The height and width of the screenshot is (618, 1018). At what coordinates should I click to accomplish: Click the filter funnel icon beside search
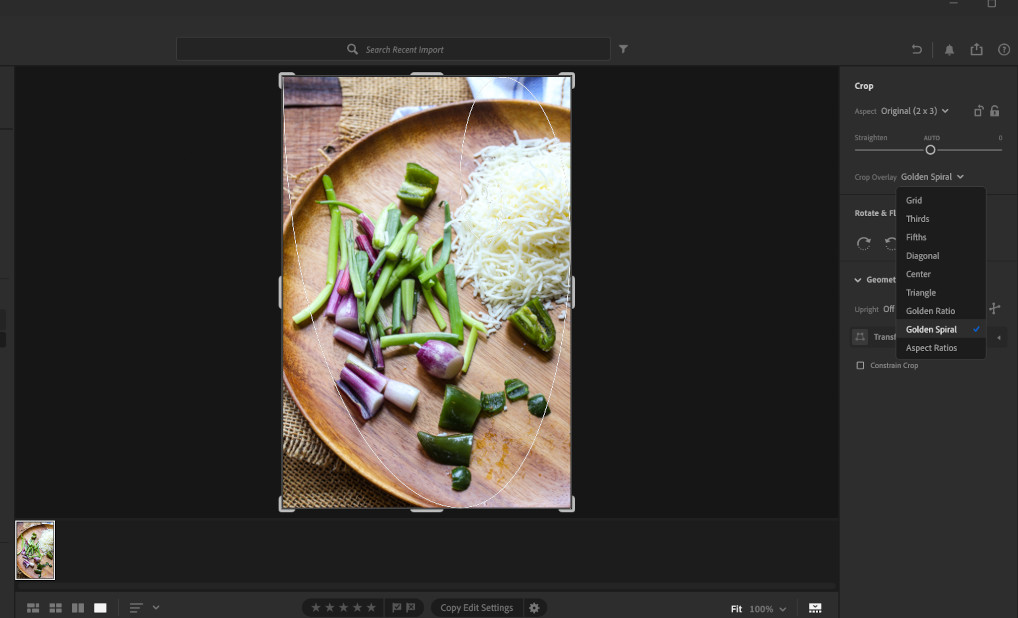coord(623,49)
